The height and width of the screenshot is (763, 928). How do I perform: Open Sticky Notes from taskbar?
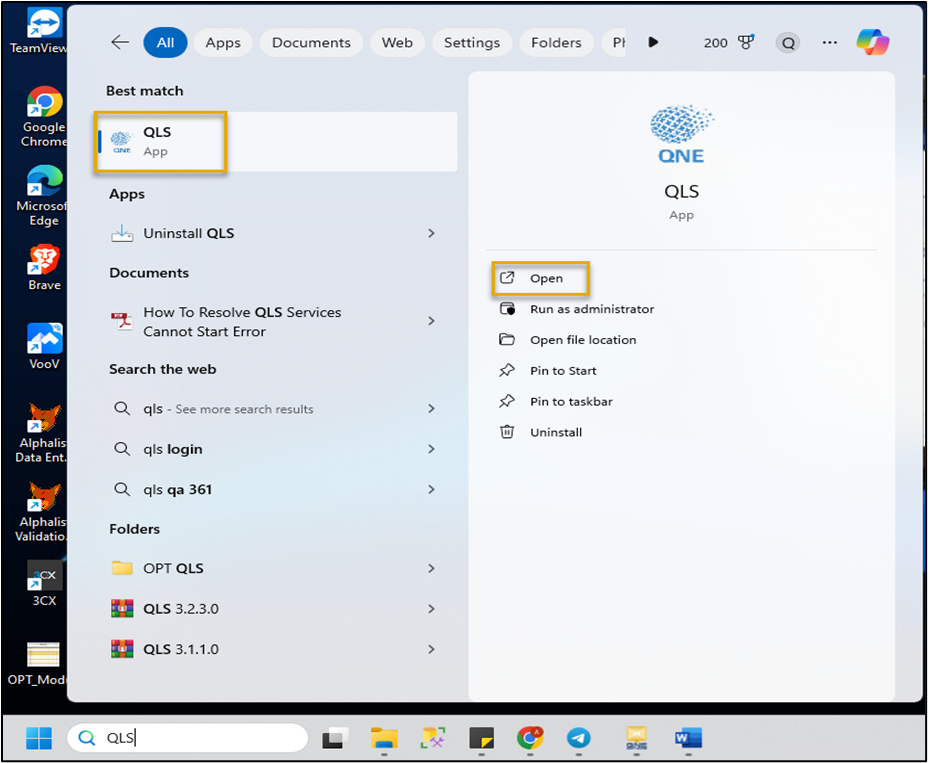481,738
